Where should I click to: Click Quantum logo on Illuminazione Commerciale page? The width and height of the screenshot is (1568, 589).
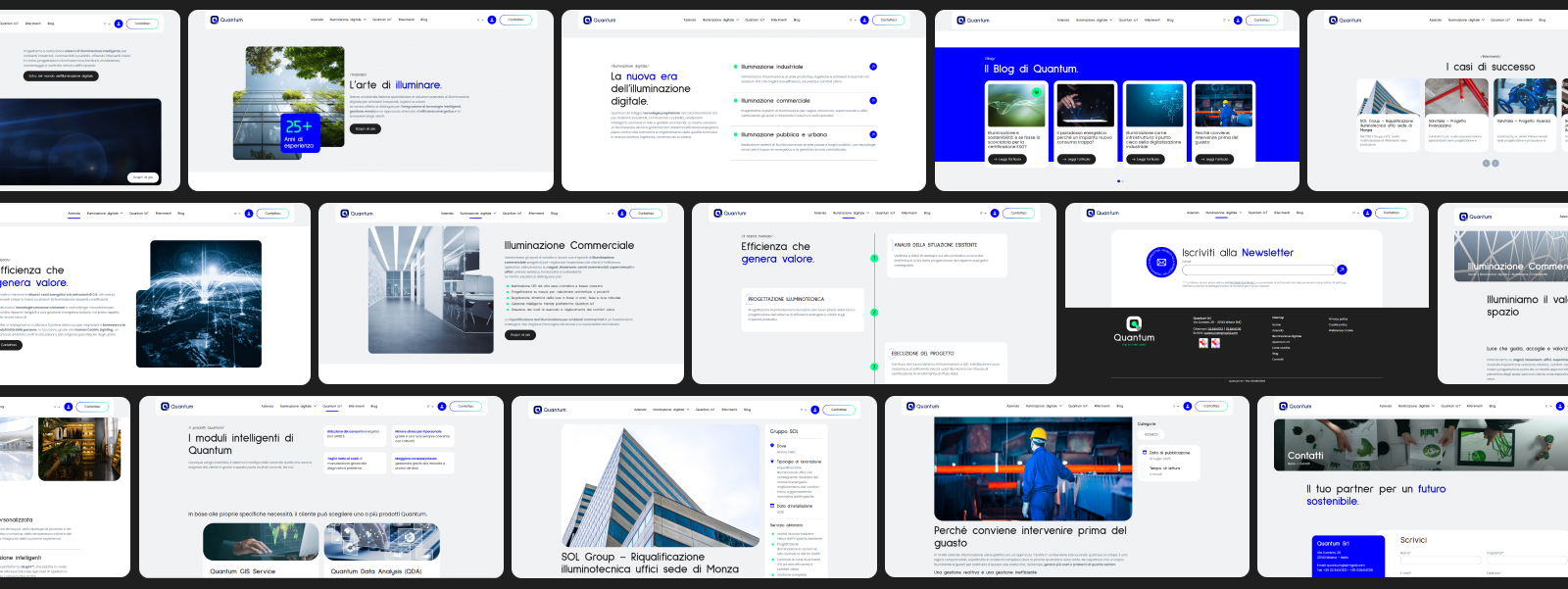357,213
